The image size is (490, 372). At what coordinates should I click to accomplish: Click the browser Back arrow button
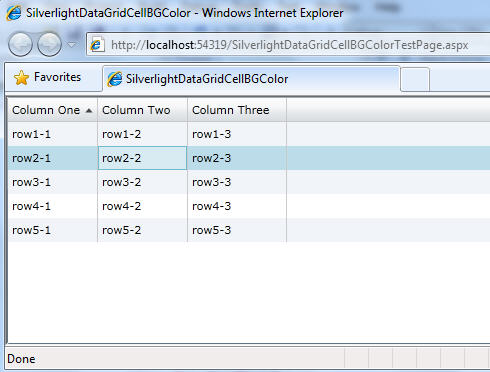[20, 44]
